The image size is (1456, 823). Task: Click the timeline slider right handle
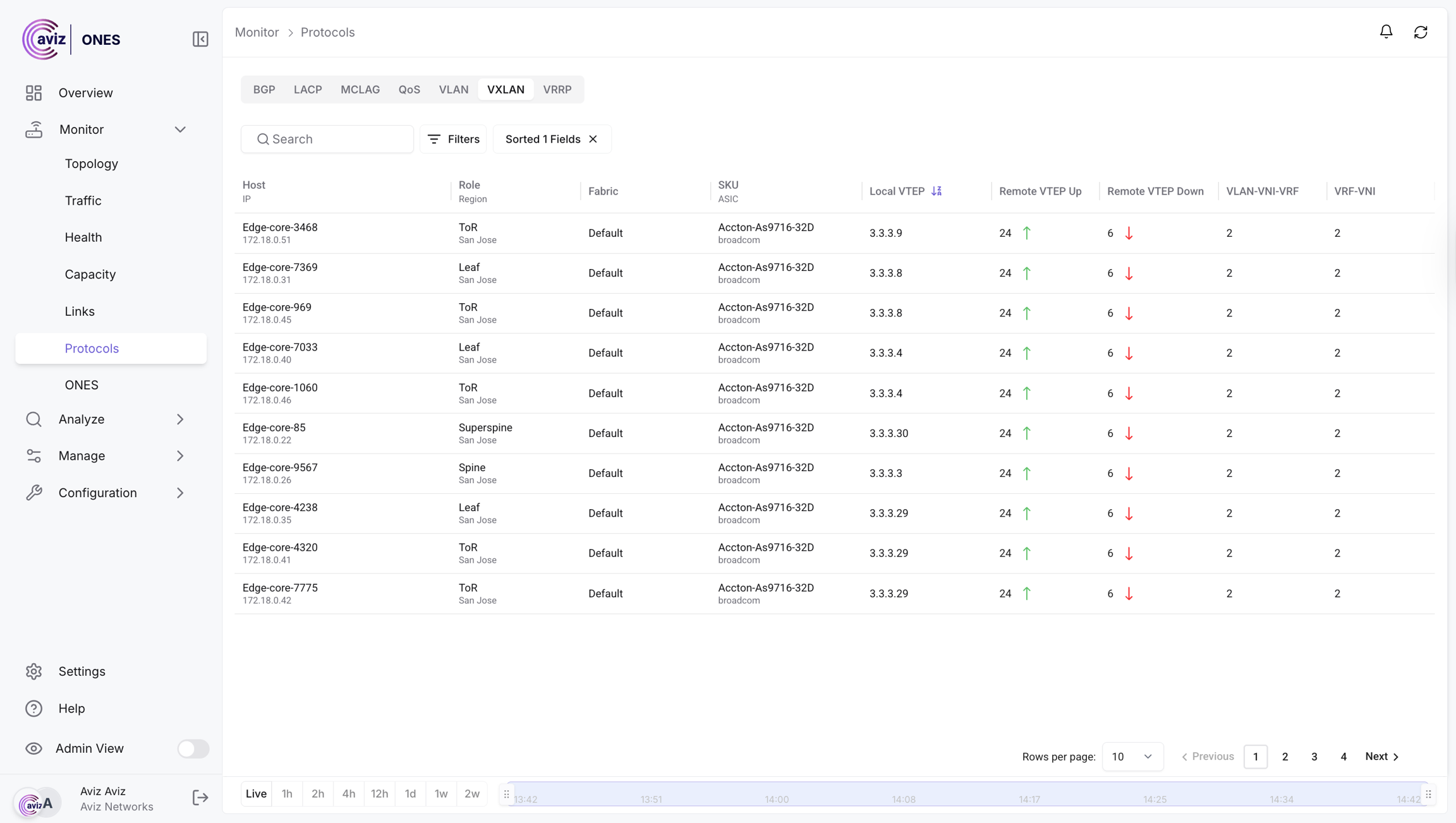pyautogui.click(x=1428, y=794)
